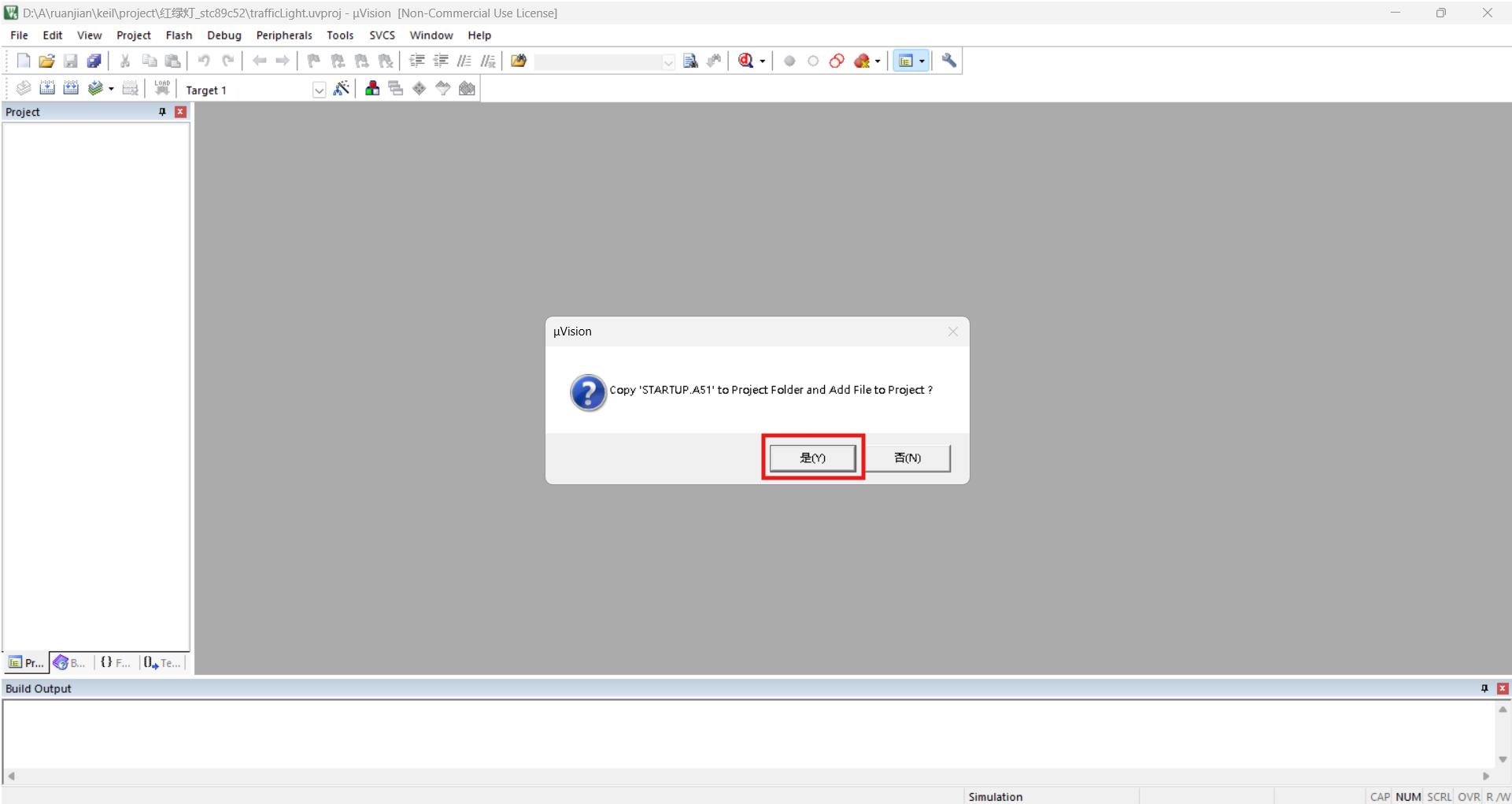Click the Copy icon in toolbar
Viewport: 1512px width, 804px height.
point(149,61)
